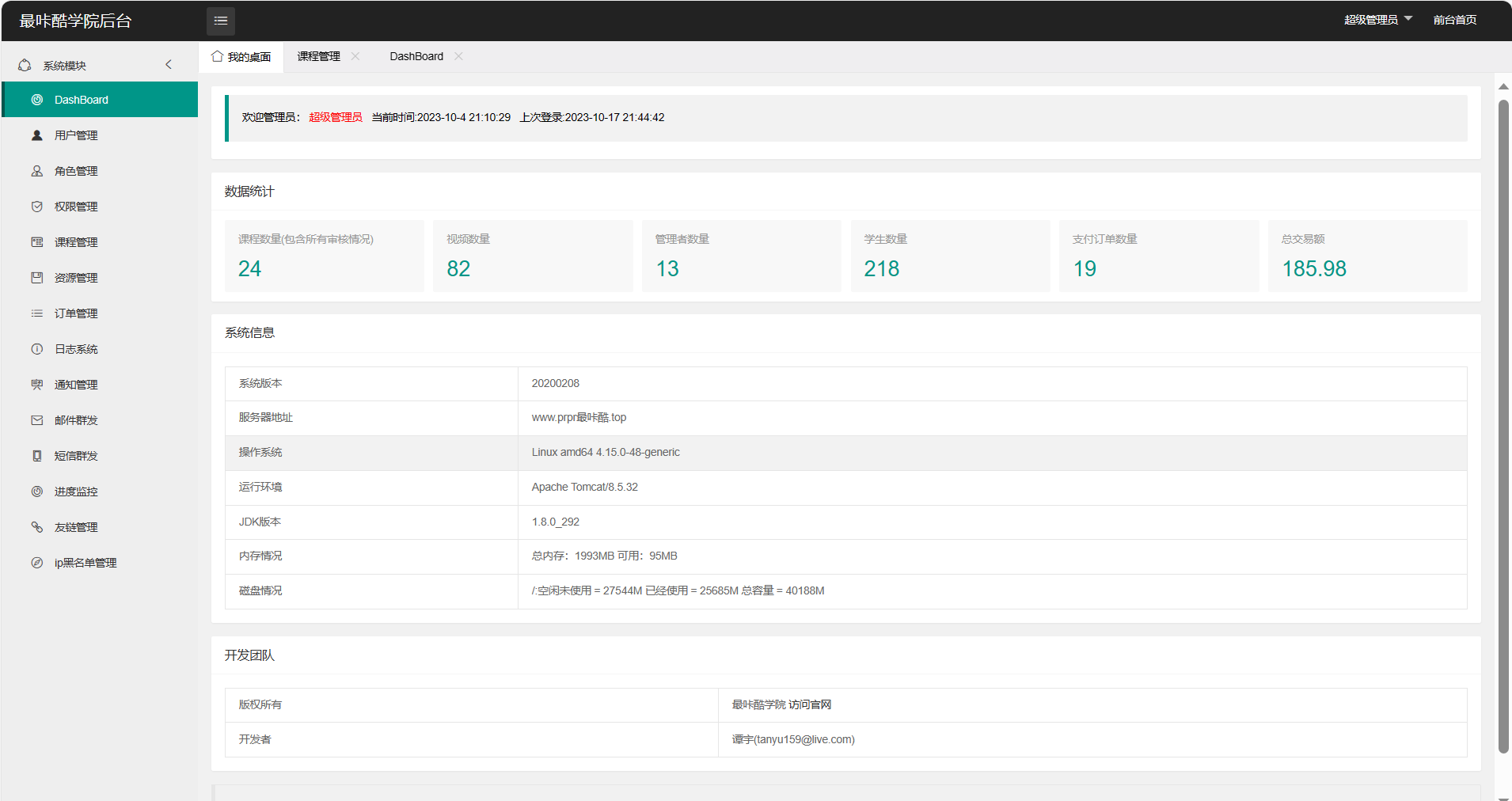Open 进度监控 menu item

pos(100,492)
